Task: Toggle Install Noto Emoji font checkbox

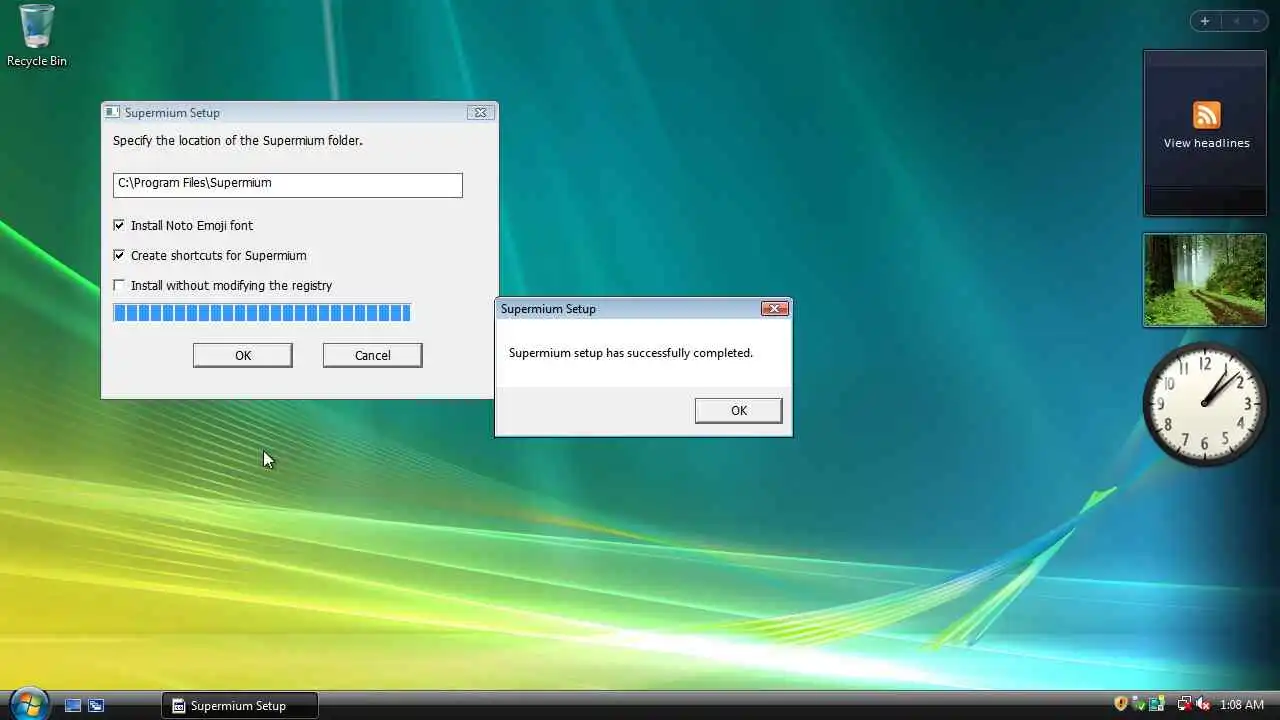Action: 119,225
